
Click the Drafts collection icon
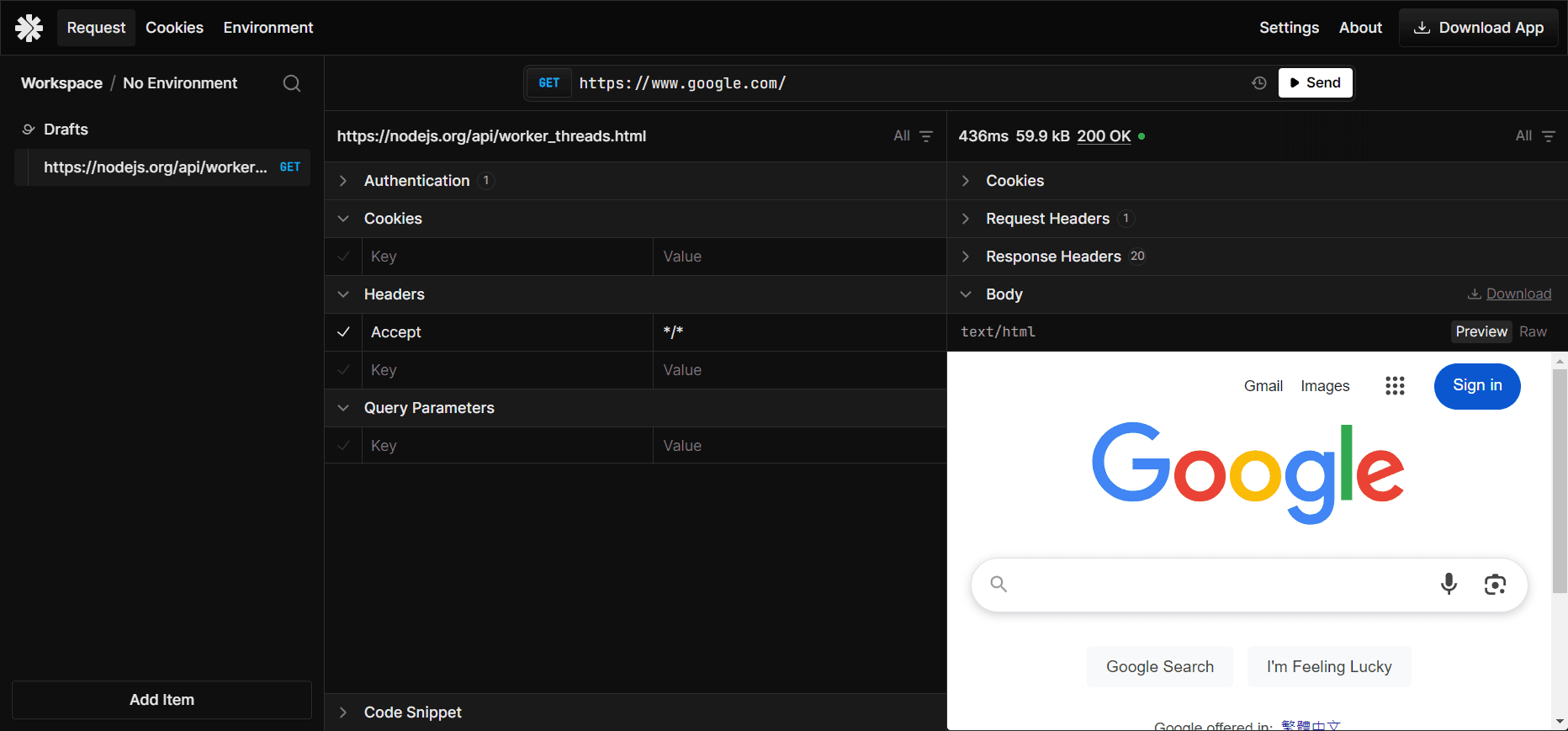(29, 130)
